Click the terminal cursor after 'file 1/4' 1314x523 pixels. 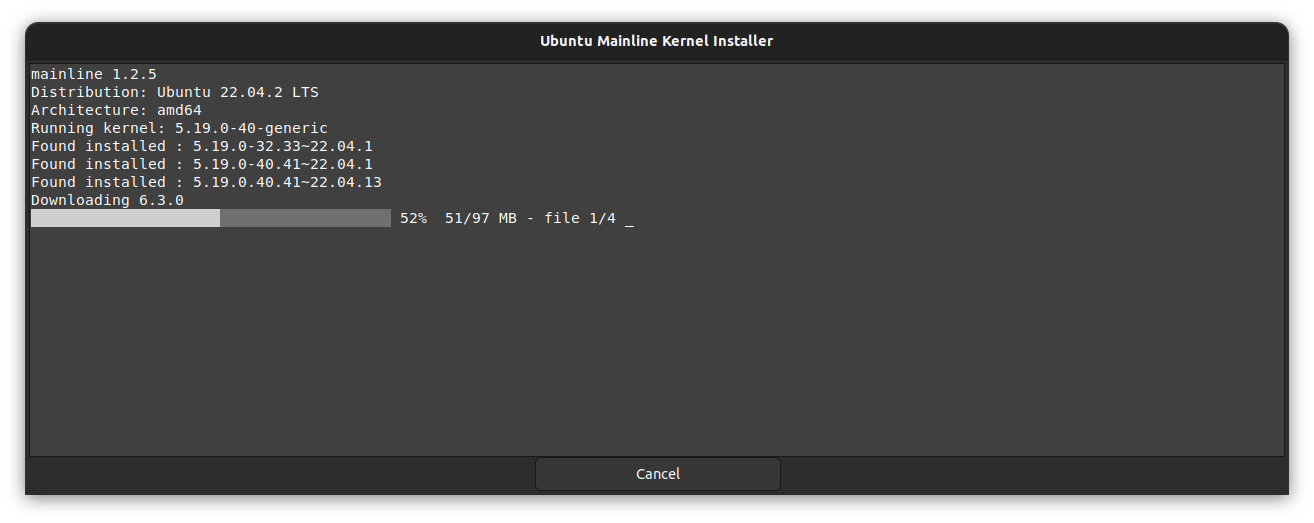[x=629, y=220]
